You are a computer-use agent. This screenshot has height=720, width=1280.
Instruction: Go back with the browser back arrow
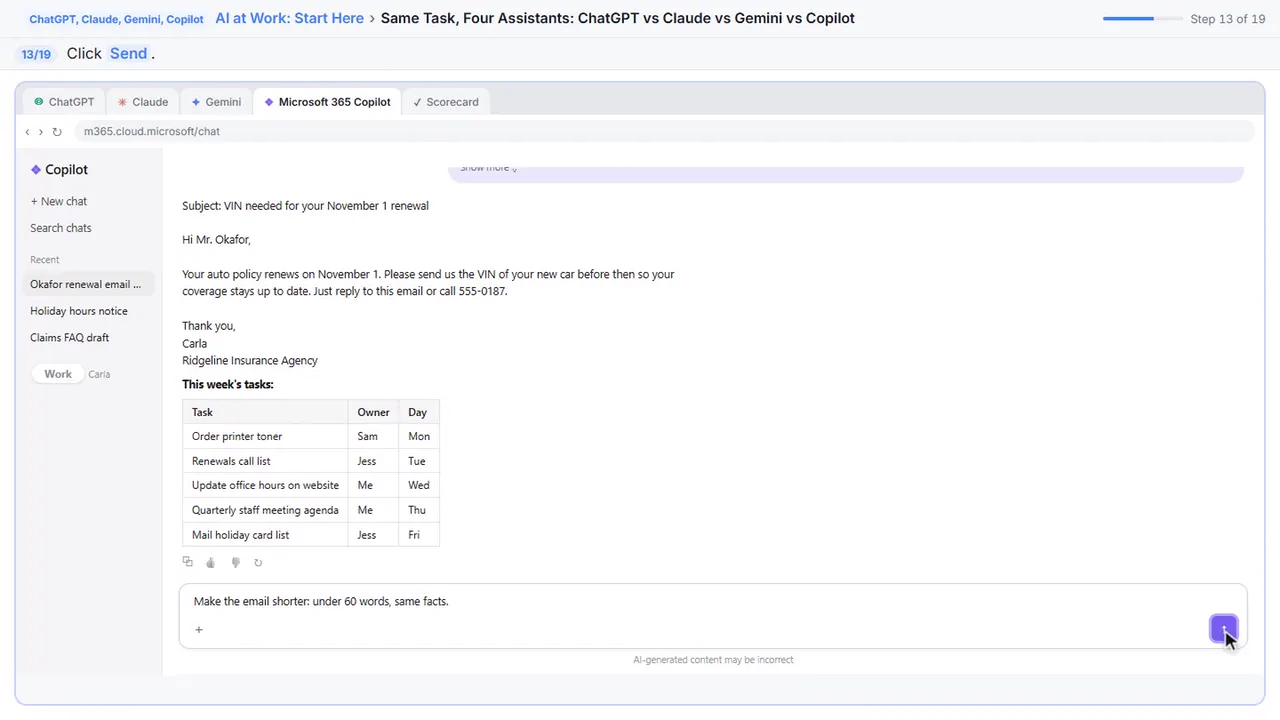point(27,132)
